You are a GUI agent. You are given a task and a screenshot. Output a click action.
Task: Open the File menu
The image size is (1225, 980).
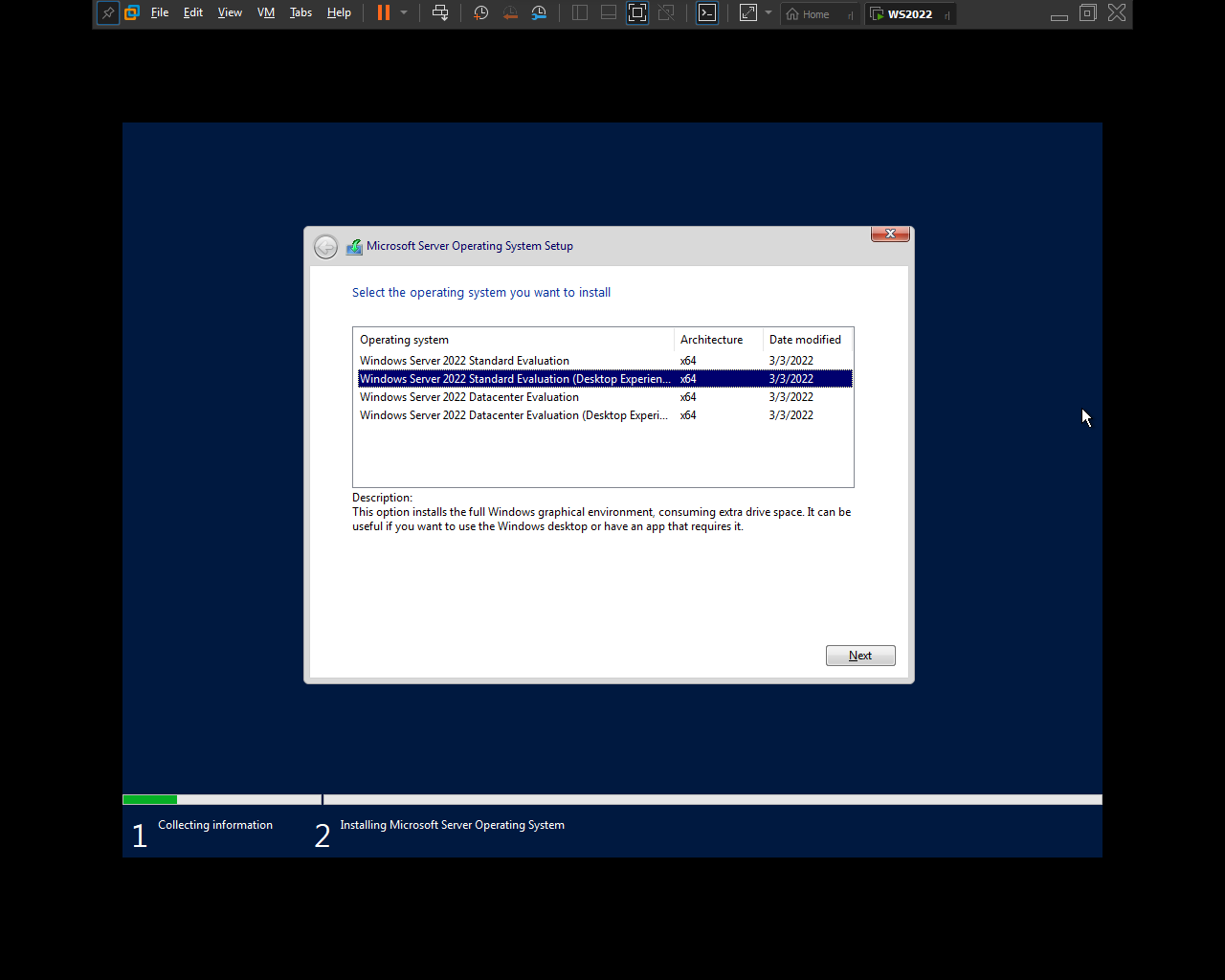(160, 13)
